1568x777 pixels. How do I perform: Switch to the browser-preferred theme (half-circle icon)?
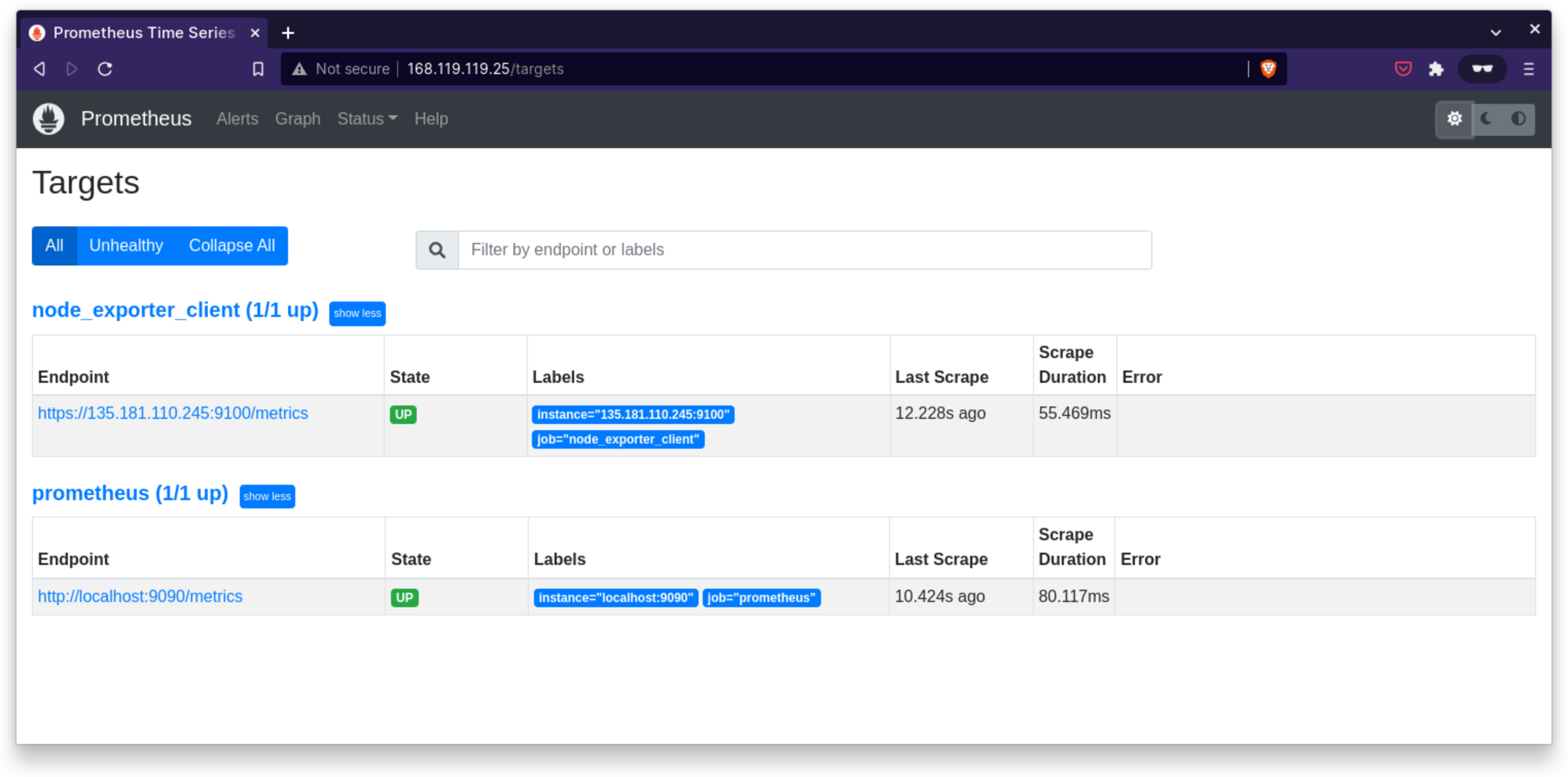coord(1518,119)
